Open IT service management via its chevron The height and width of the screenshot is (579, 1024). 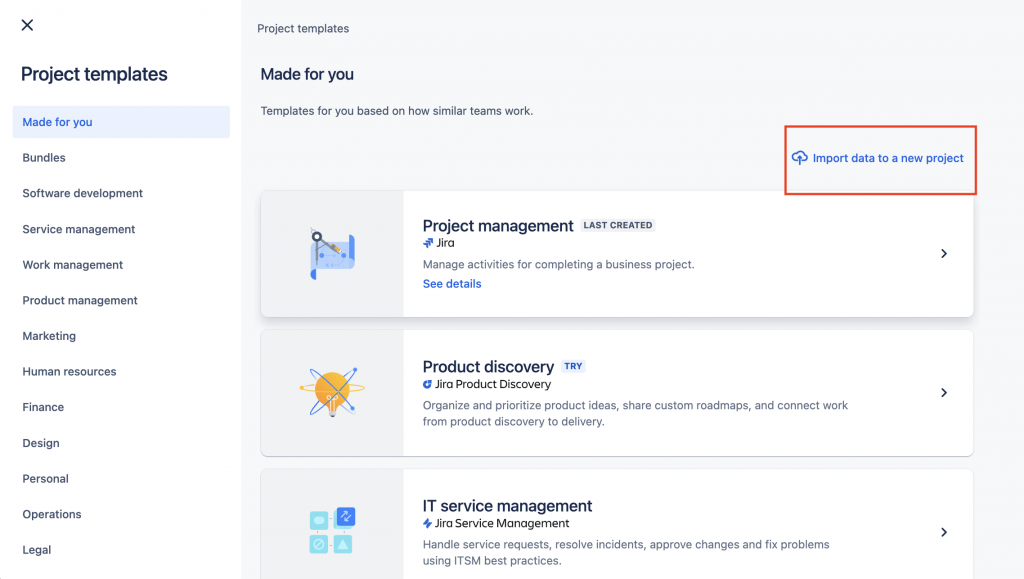(944, 532)
